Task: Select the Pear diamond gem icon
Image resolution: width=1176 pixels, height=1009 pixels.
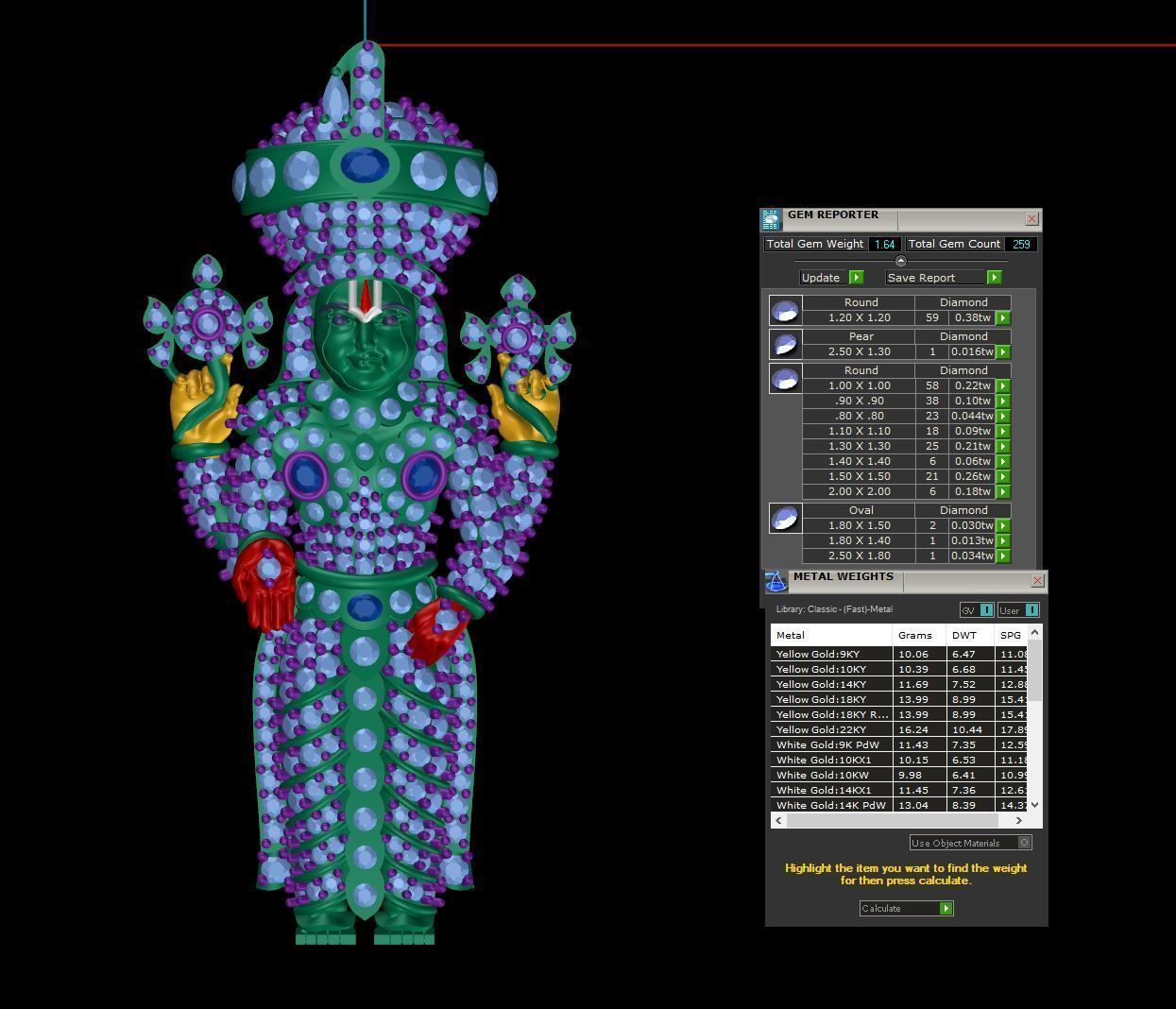Action: tap(785, 344)
